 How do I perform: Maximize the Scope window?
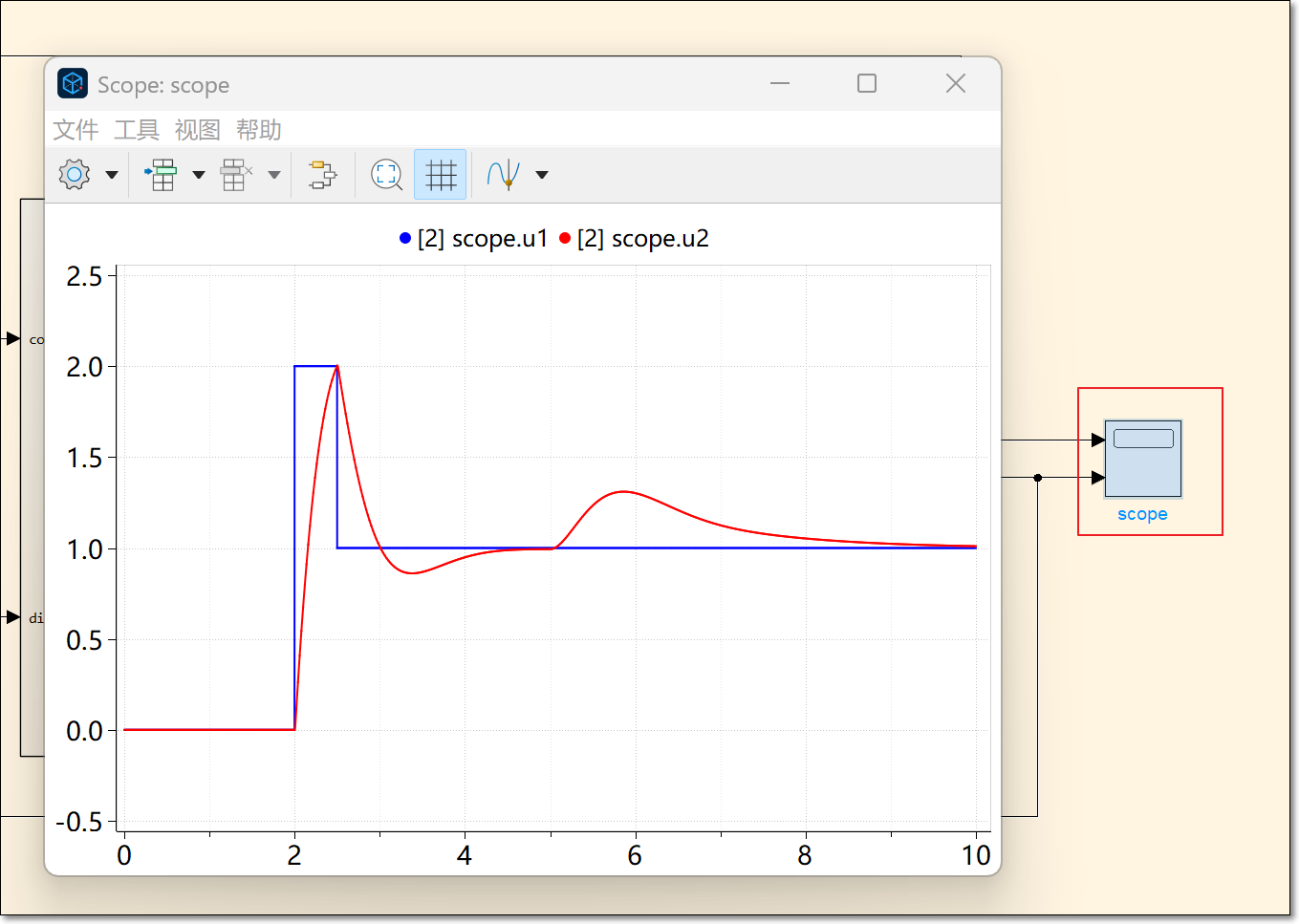(867, 83)
